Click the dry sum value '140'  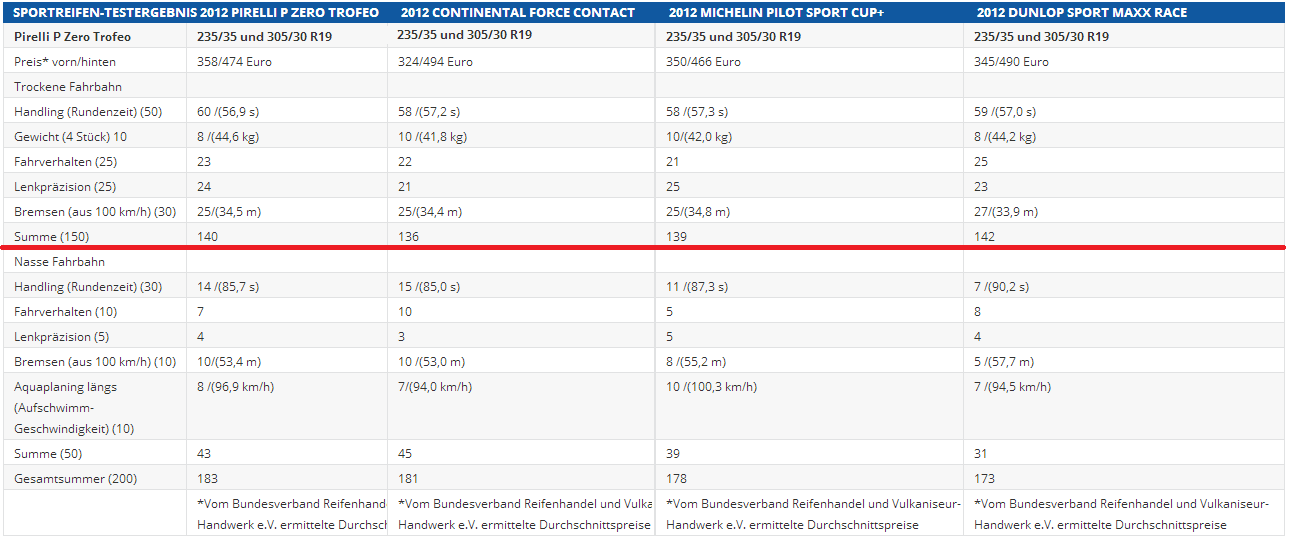pyautogui.click(x=208, y=237)
